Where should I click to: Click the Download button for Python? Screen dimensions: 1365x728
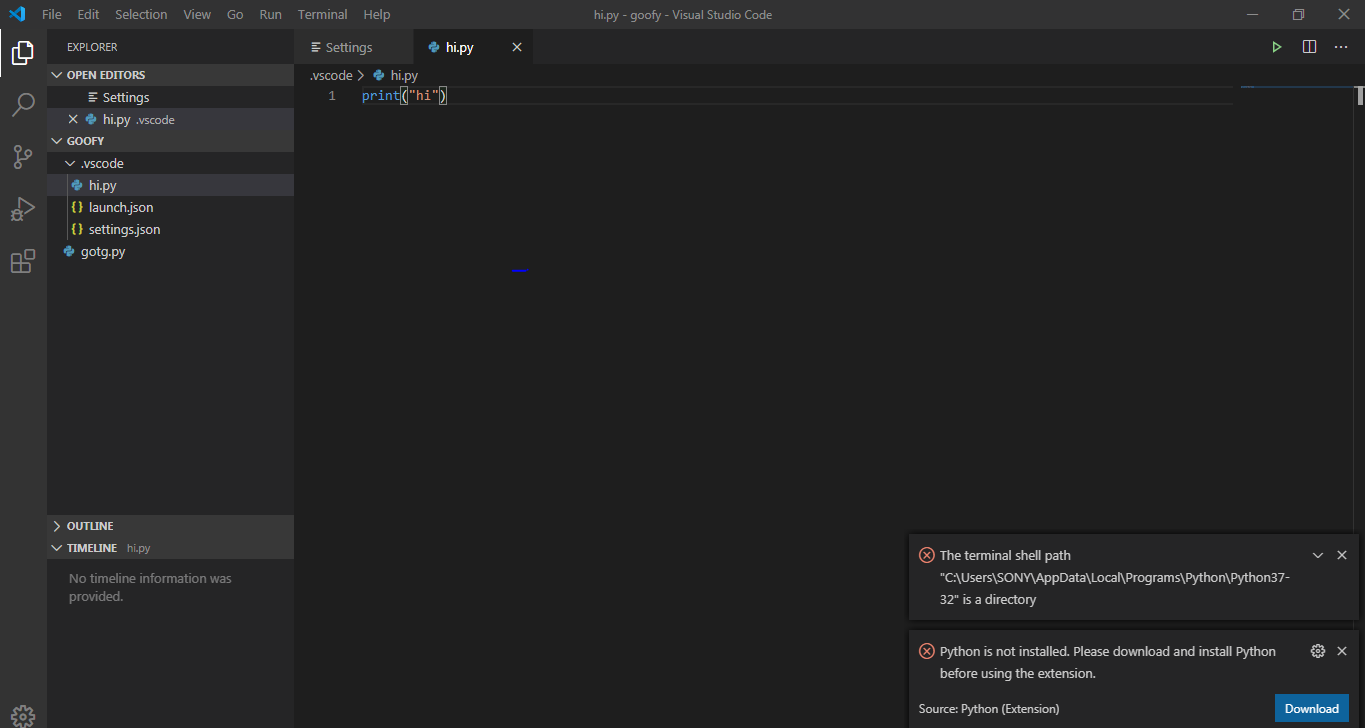point(1311,709)
